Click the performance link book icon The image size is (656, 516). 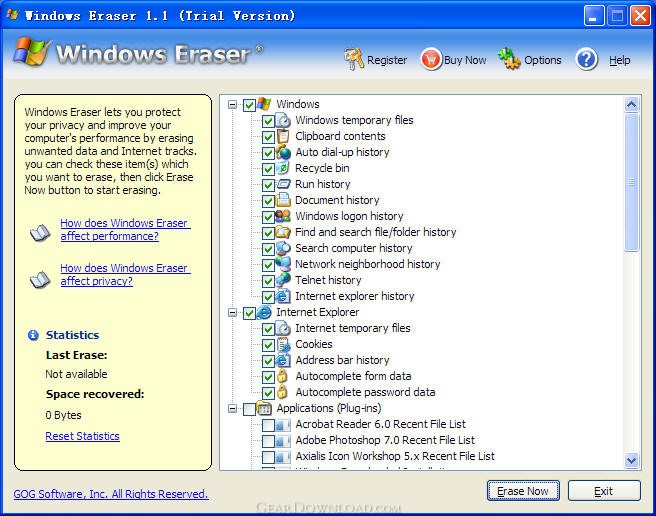40,233
